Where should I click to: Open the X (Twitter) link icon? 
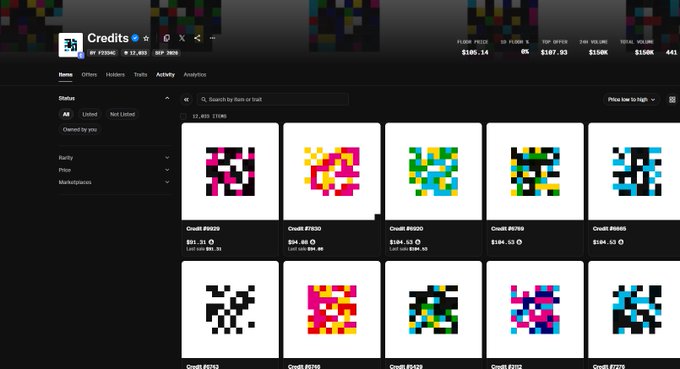tap(182, 38)
